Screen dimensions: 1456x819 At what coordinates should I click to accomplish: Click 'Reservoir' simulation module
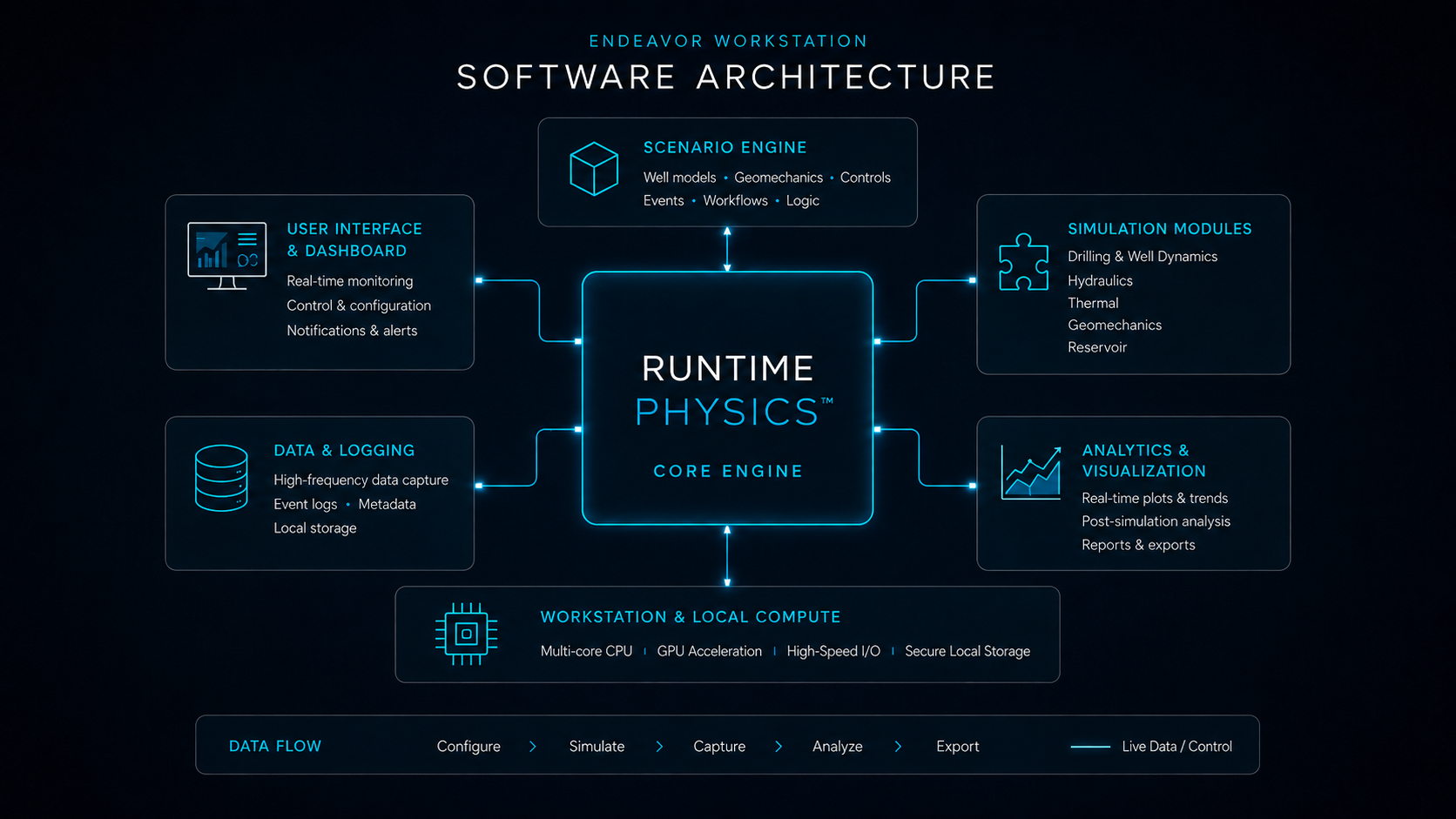[1097, 347]
